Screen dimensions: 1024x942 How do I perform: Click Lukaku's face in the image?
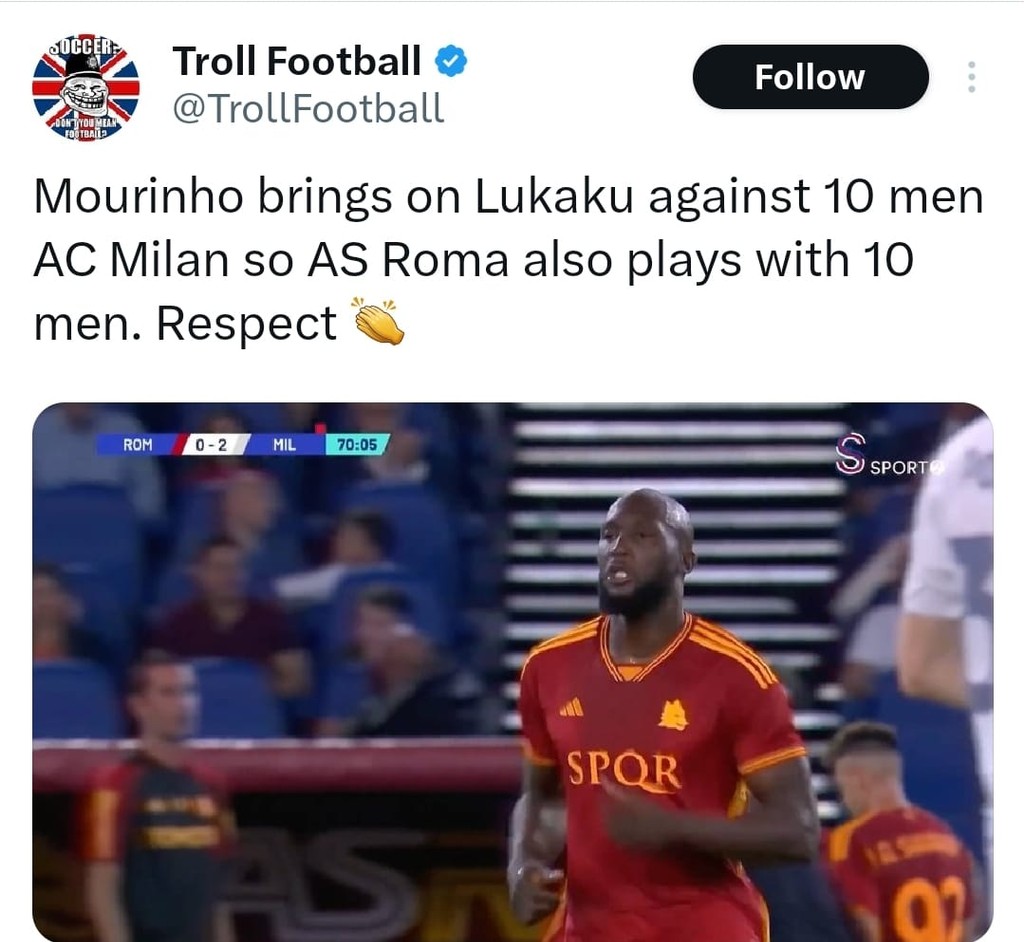pos(643,555)
